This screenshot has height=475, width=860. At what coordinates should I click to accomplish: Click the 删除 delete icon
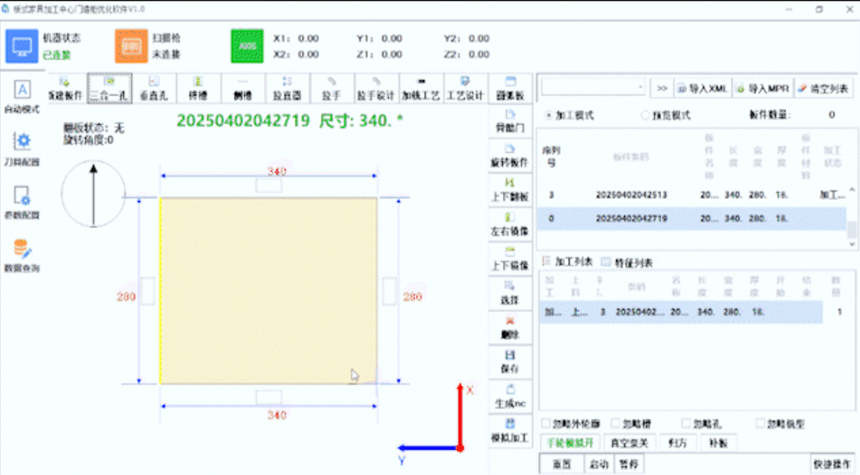tap(509, 326)
